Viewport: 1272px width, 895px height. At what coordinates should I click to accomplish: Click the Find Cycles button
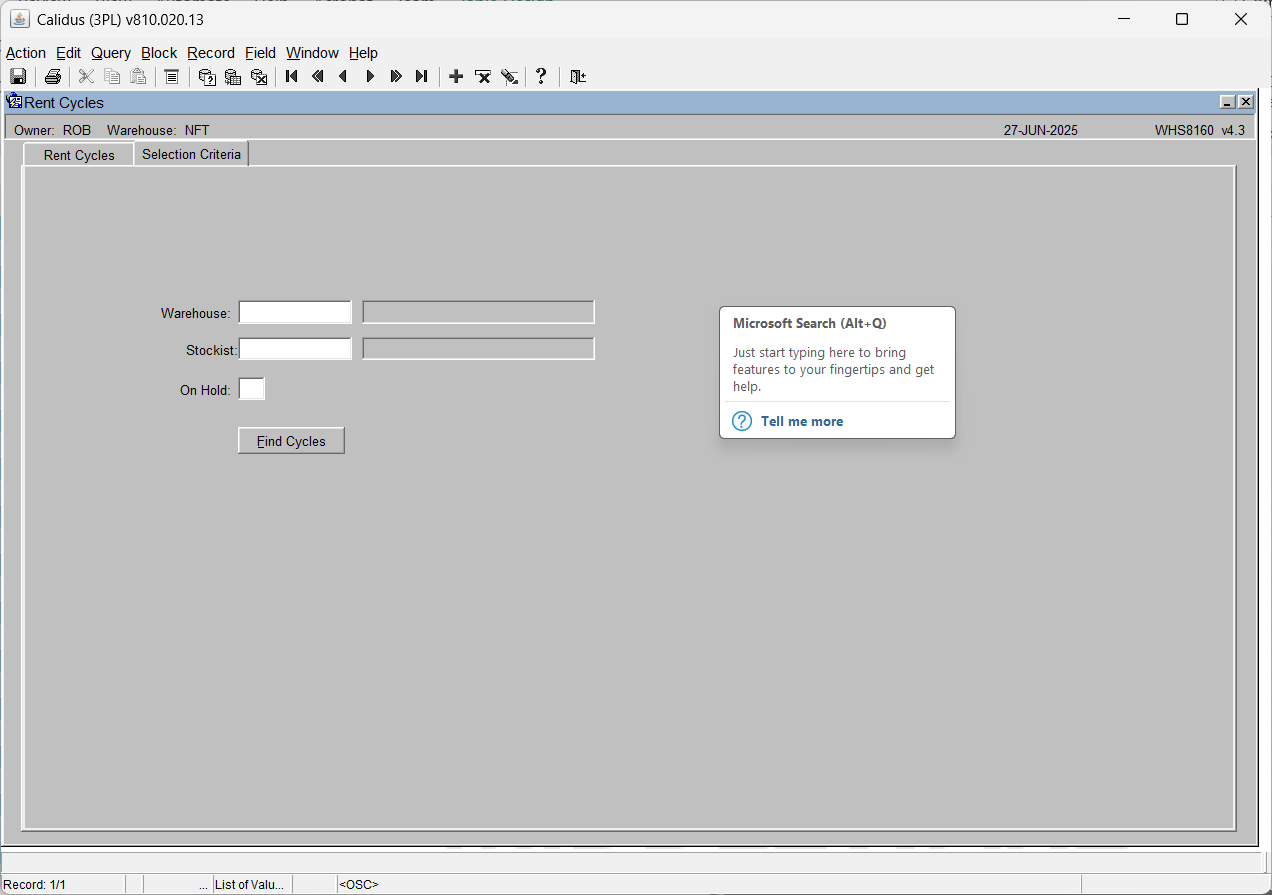[x=291, y=441]
